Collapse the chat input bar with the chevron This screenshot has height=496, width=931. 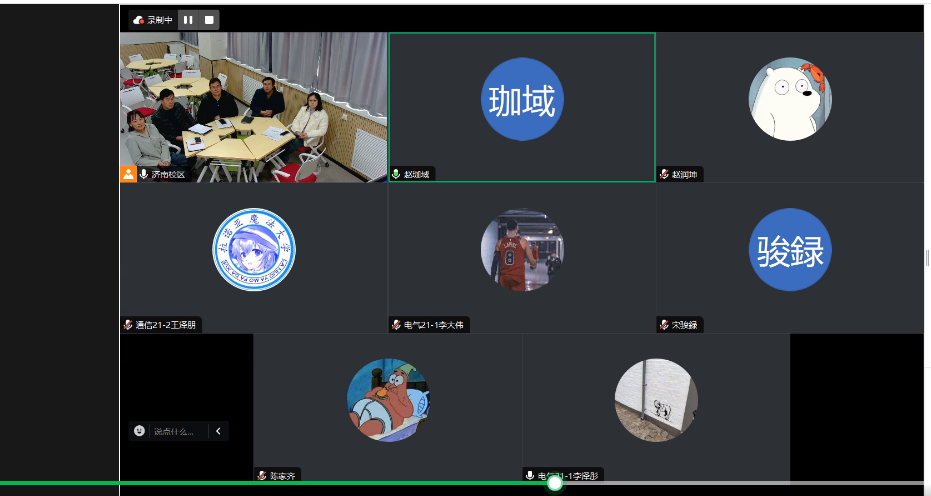click(218, 431)
